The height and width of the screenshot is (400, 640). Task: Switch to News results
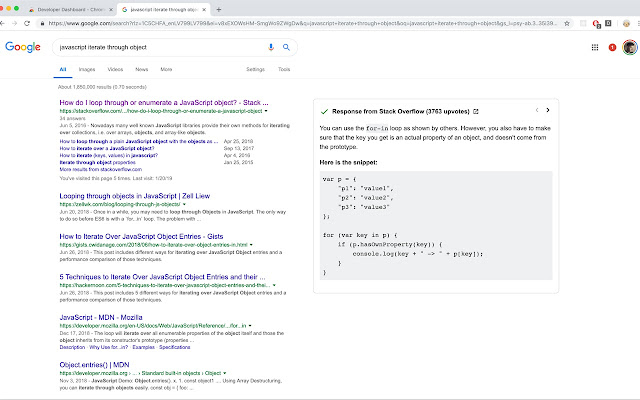click(142, 69)
